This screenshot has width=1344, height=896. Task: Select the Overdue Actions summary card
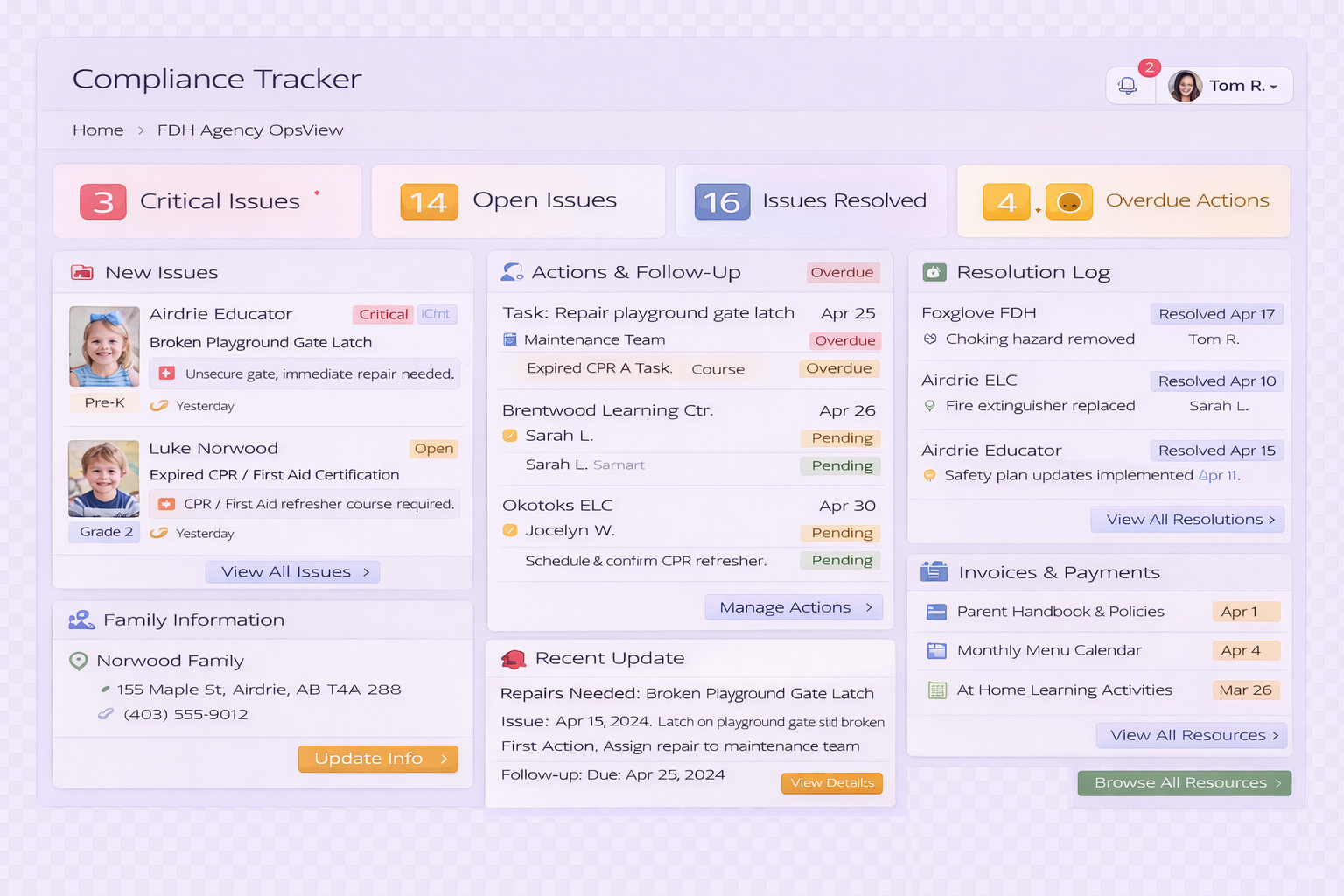(1123, 201)
